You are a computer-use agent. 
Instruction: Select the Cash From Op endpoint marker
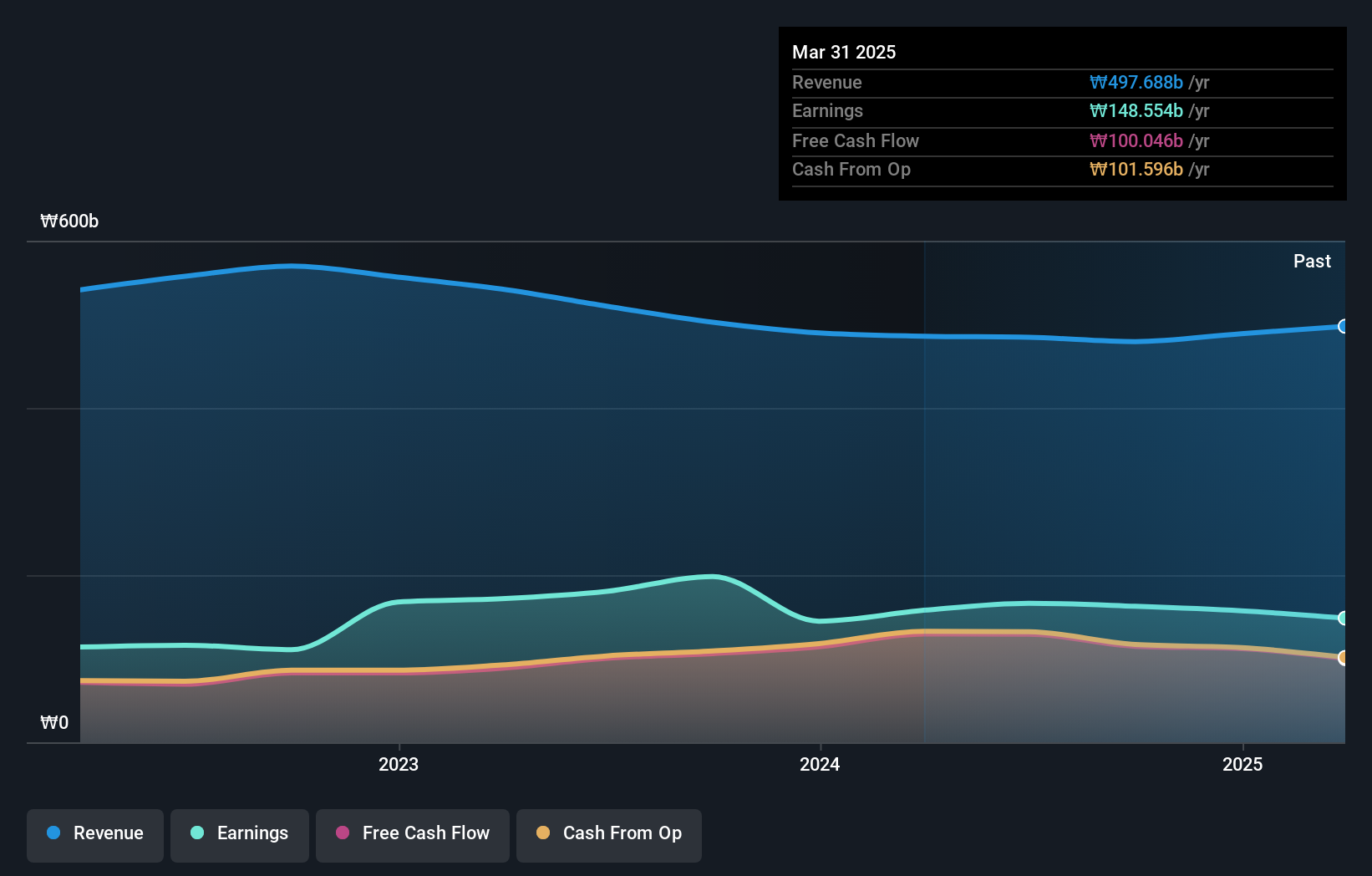tap(1344, 658)
